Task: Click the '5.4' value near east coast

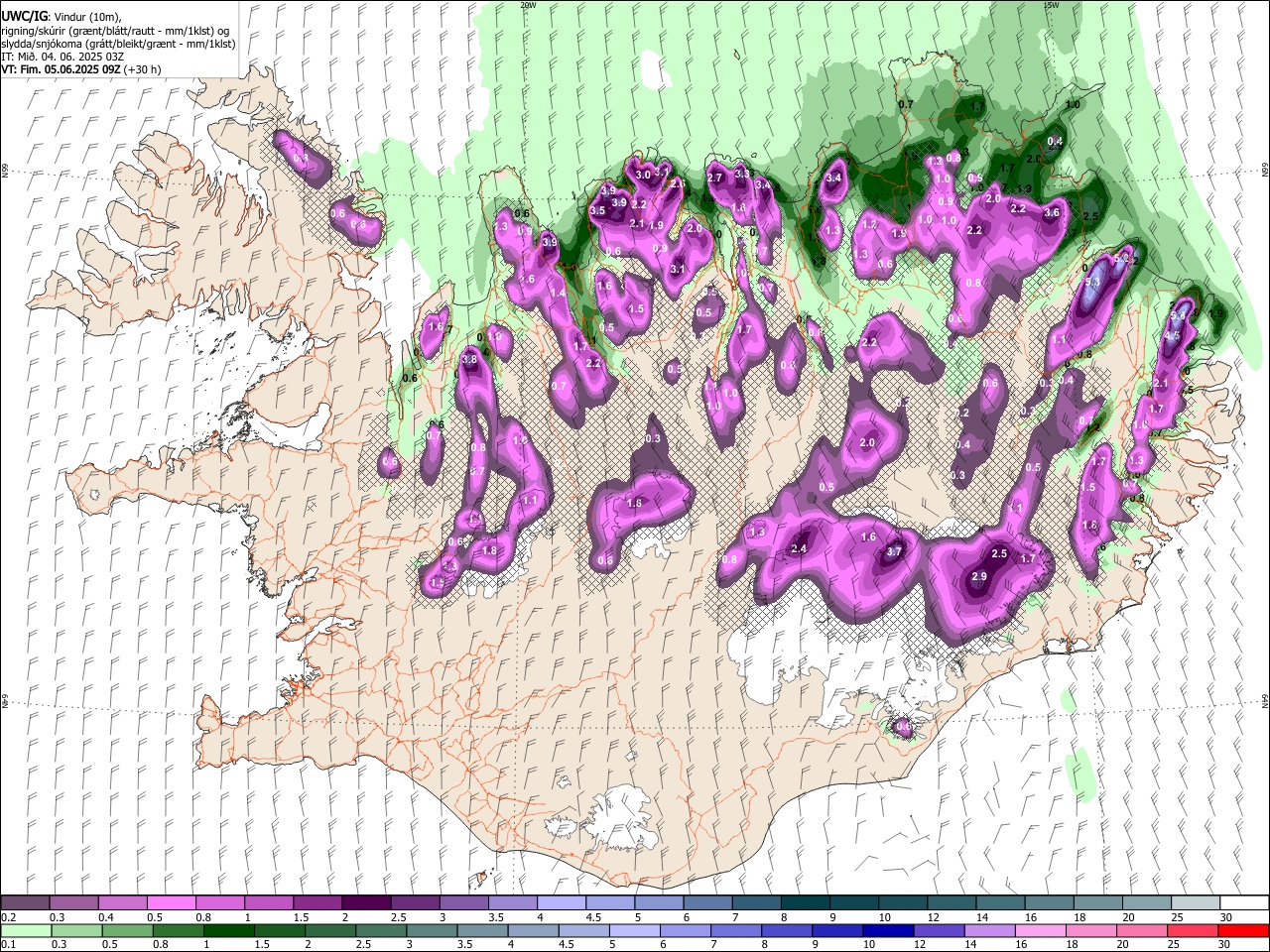Action: [x=1179, y=315]
